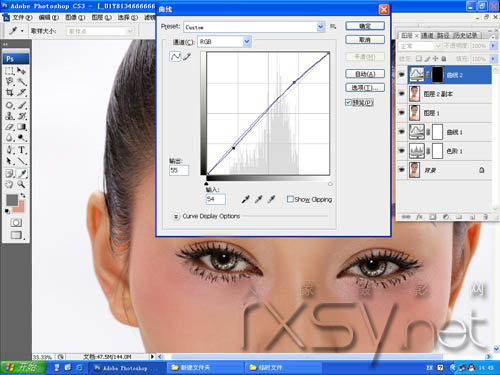Pick the black point eyedropper
The height and width of the screenshot is (375, 500).
[x=246, y=199]
